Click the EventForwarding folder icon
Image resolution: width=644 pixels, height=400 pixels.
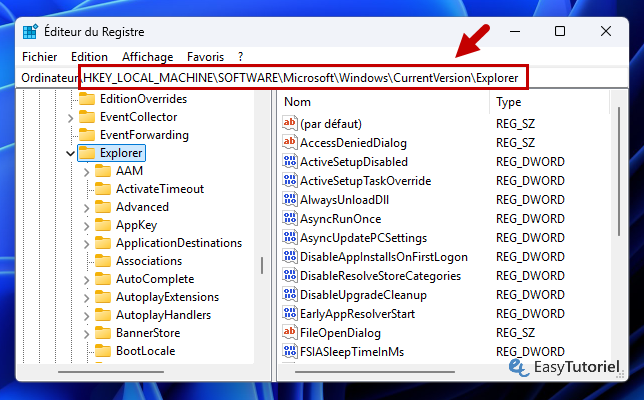(87, 135)
